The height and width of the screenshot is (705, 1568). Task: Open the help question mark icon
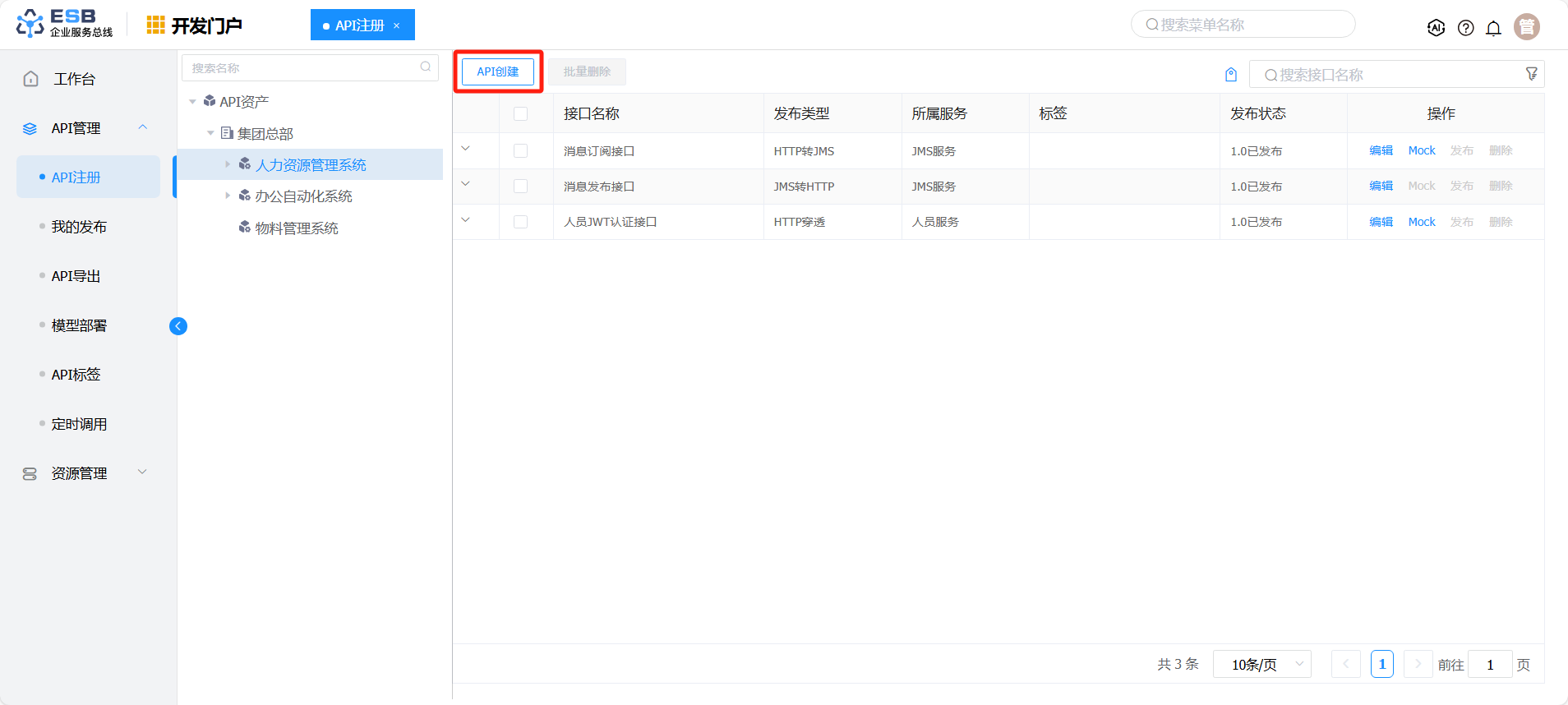click(1465, 28)
